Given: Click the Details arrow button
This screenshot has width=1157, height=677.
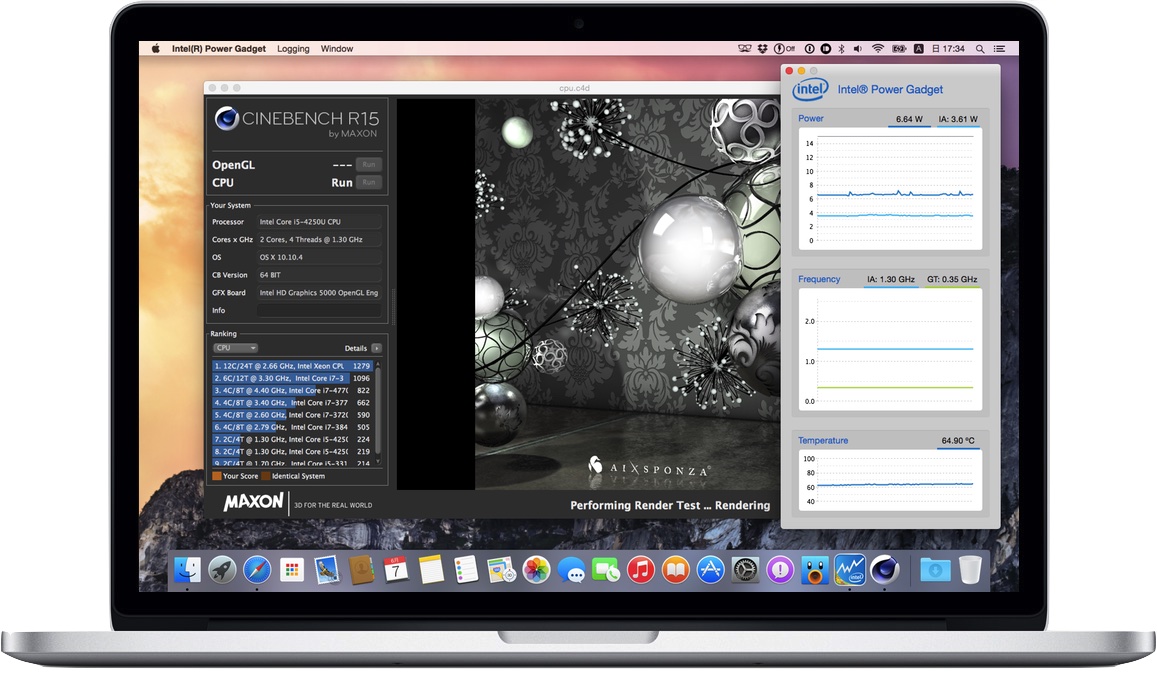Looking at the screenshot, I should 376,348.
